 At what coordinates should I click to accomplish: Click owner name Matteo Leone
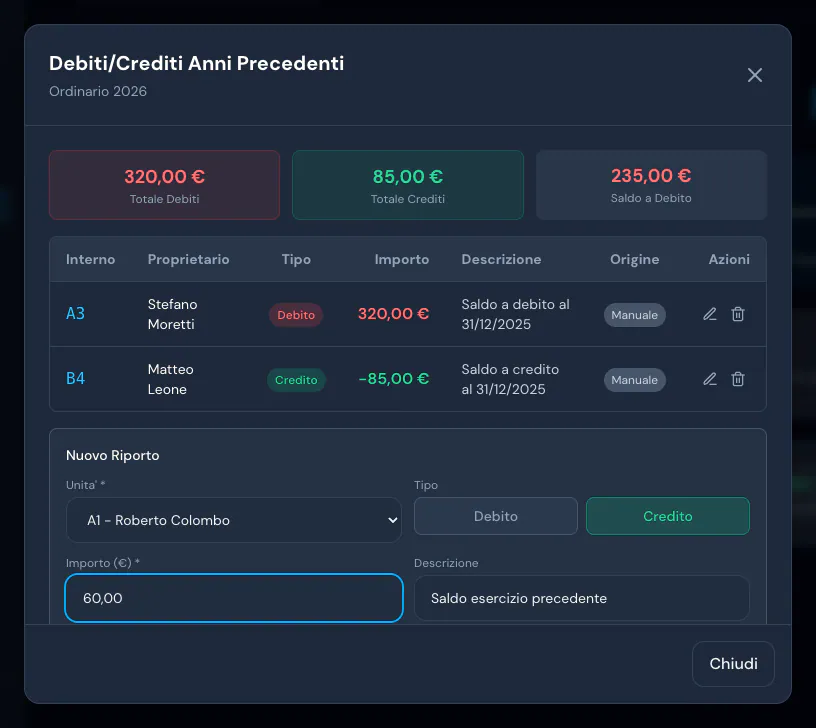(170, 379)
